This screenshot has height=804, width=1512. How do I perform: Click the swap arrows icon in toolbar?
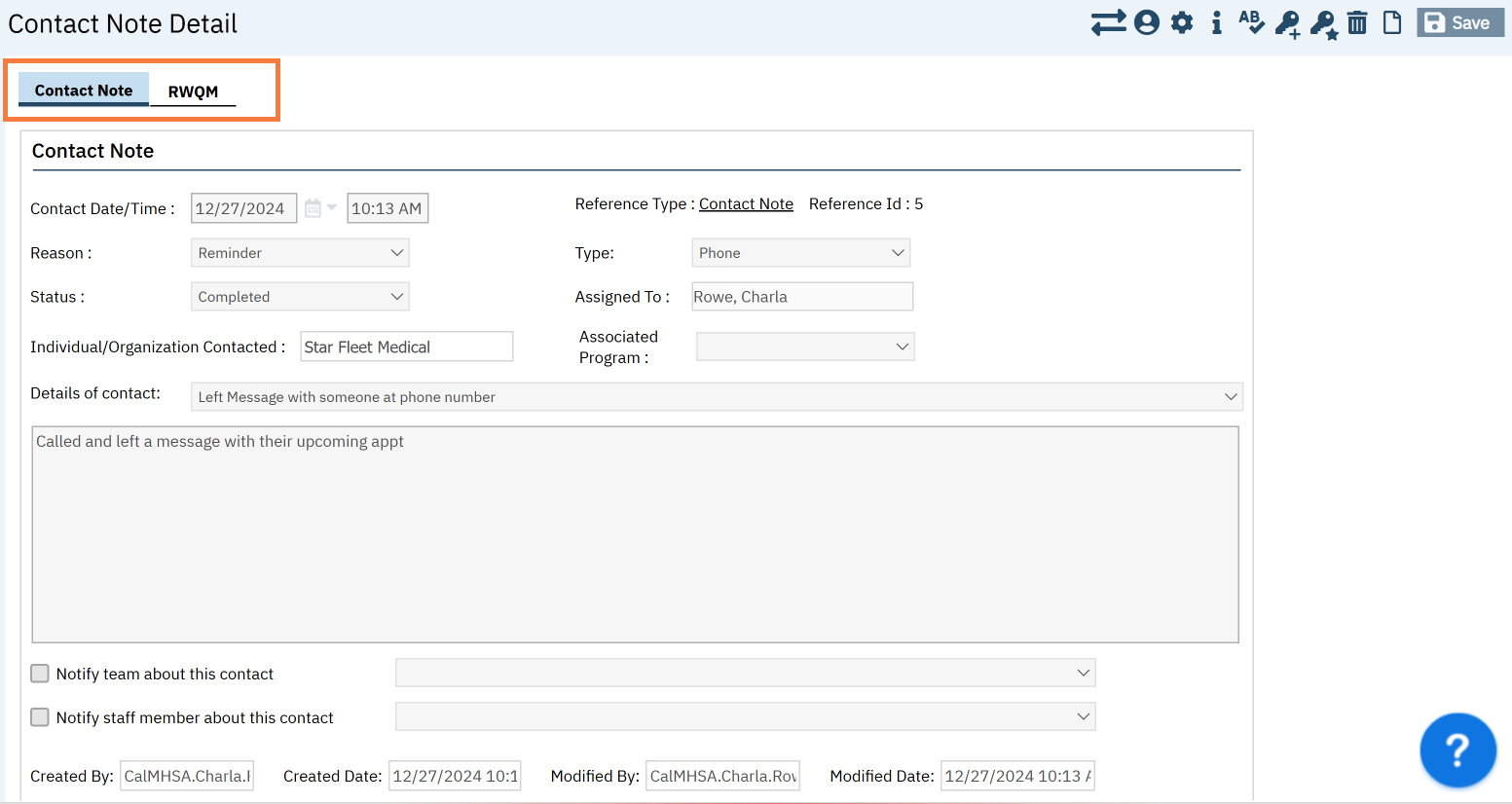click(x=1108, y=22)
